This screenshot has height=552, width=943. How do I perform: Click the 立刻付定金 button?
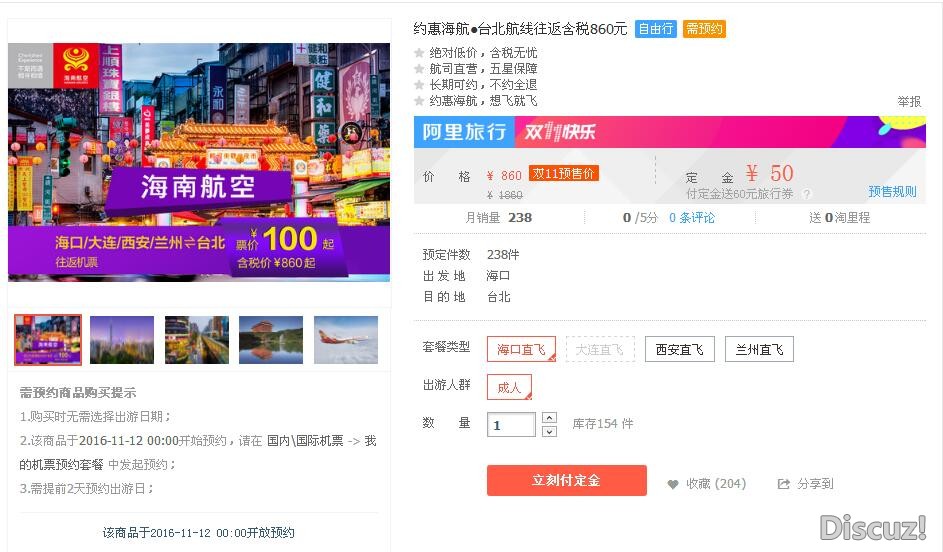pyautogui.click(x=567, y=480)
